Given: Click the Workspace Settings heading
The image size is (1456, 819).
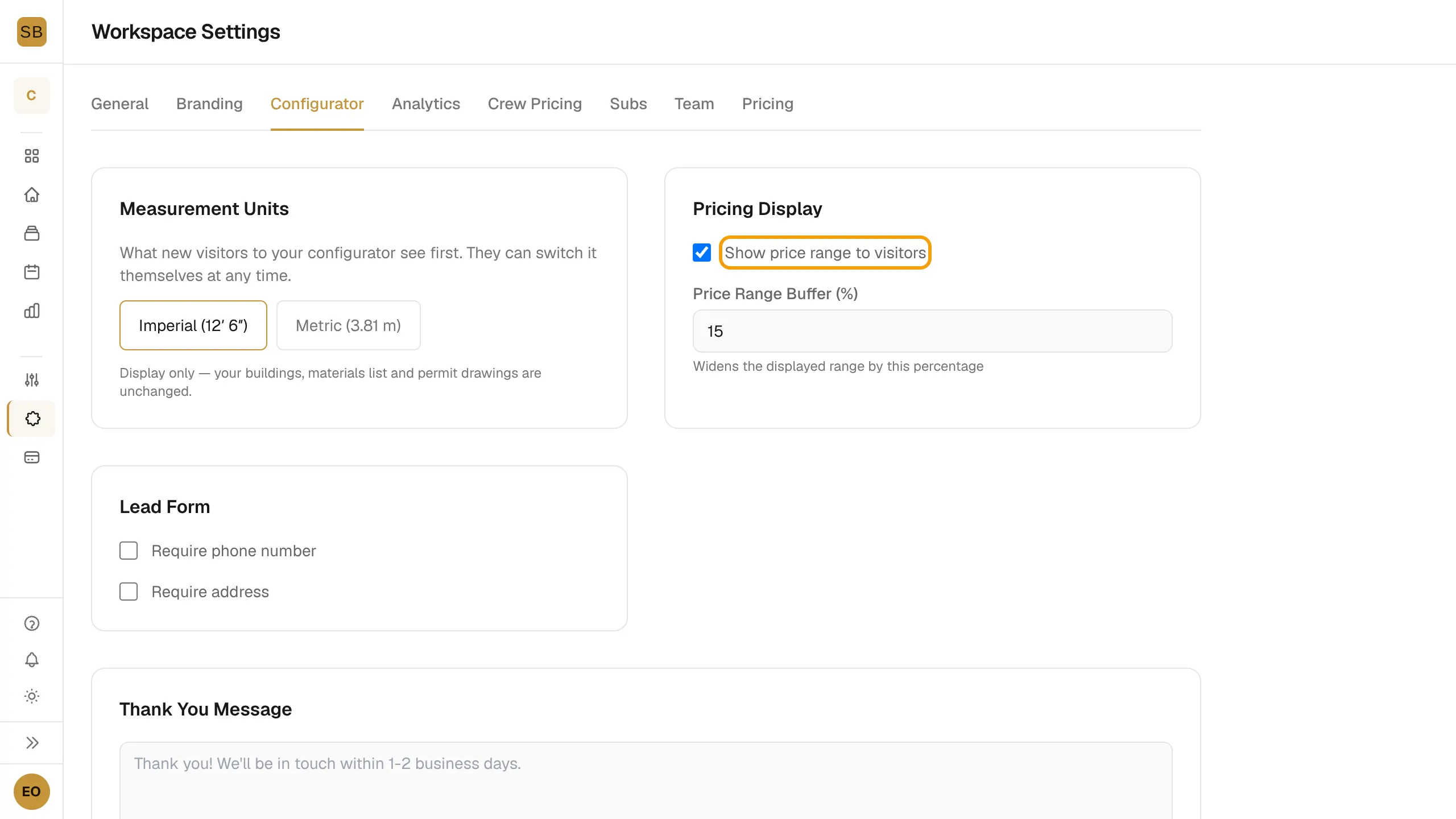Looking at the screenshot, I should coord(186,32).
